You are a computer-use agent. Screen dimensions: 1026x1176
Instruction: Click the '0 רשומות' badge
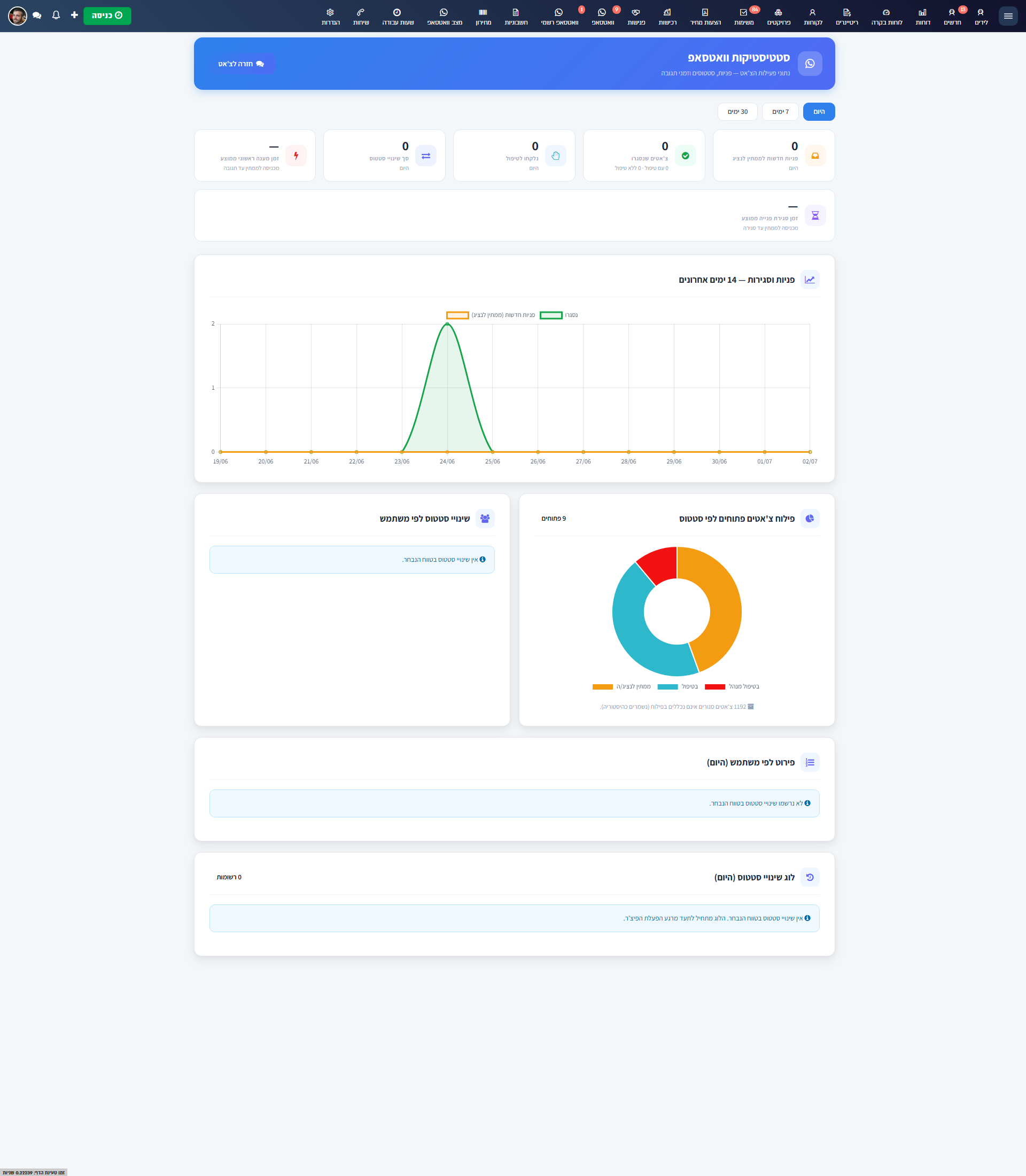[229, 877]
